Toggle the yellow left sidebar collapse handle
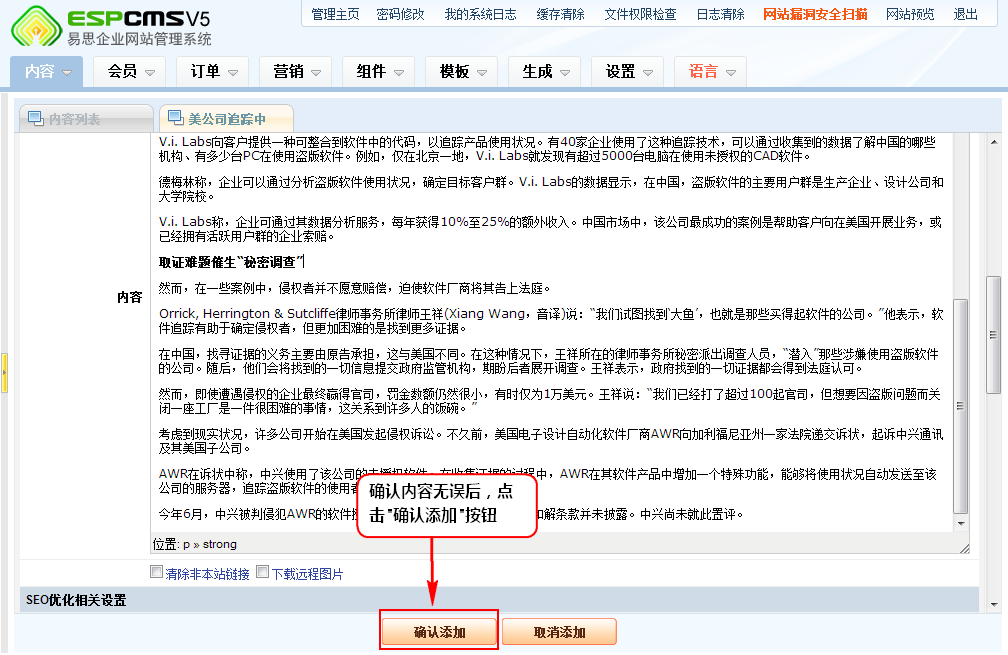Image resolution: width=1008 pixels, height=655 pixels. pyautogui.click(x=4, y=373)
